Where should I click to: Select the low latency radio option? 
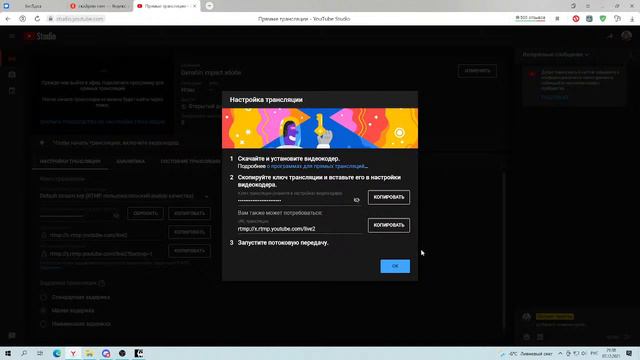(43, 311)
